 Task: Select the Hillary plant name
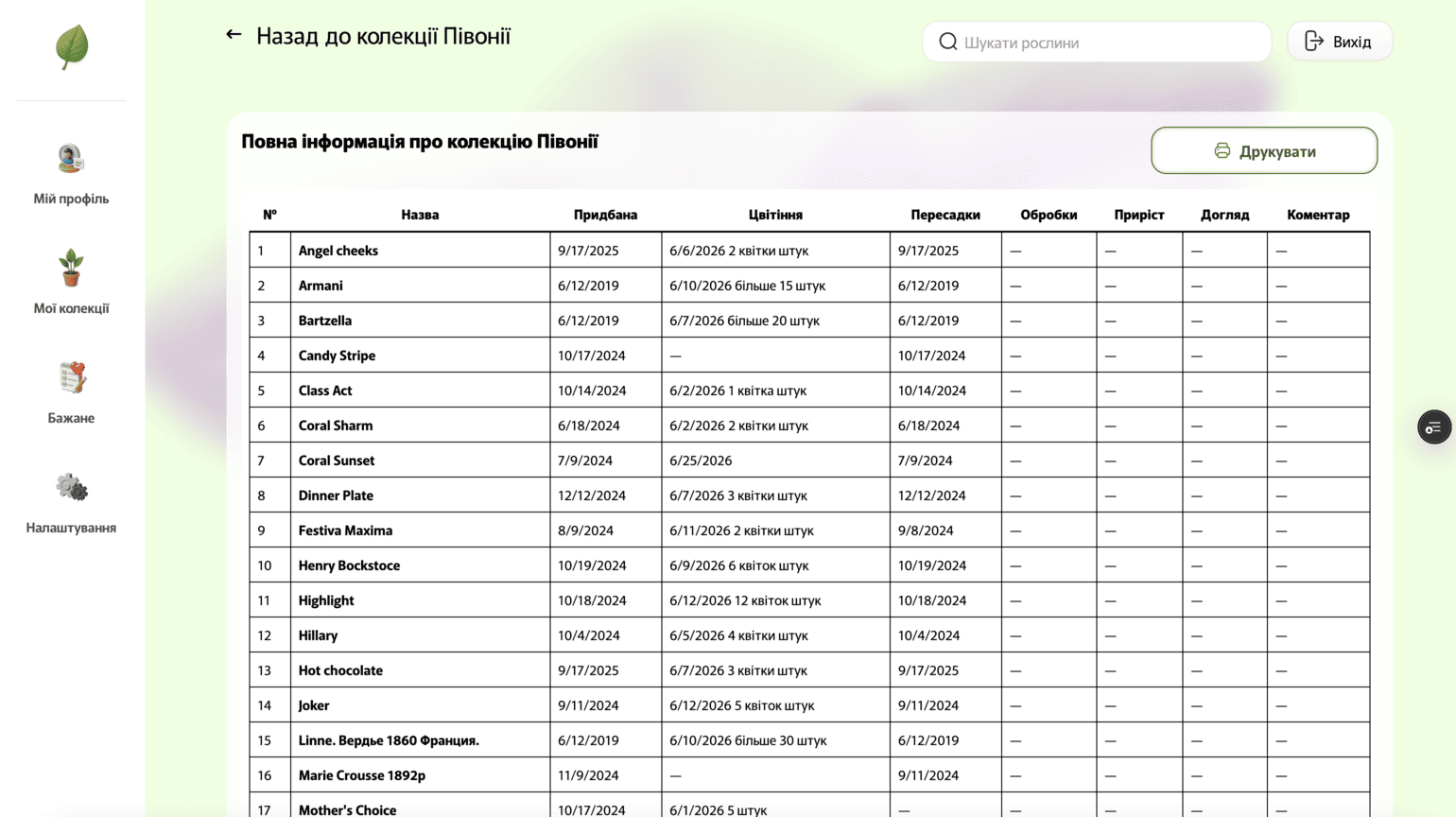[318, 635]
